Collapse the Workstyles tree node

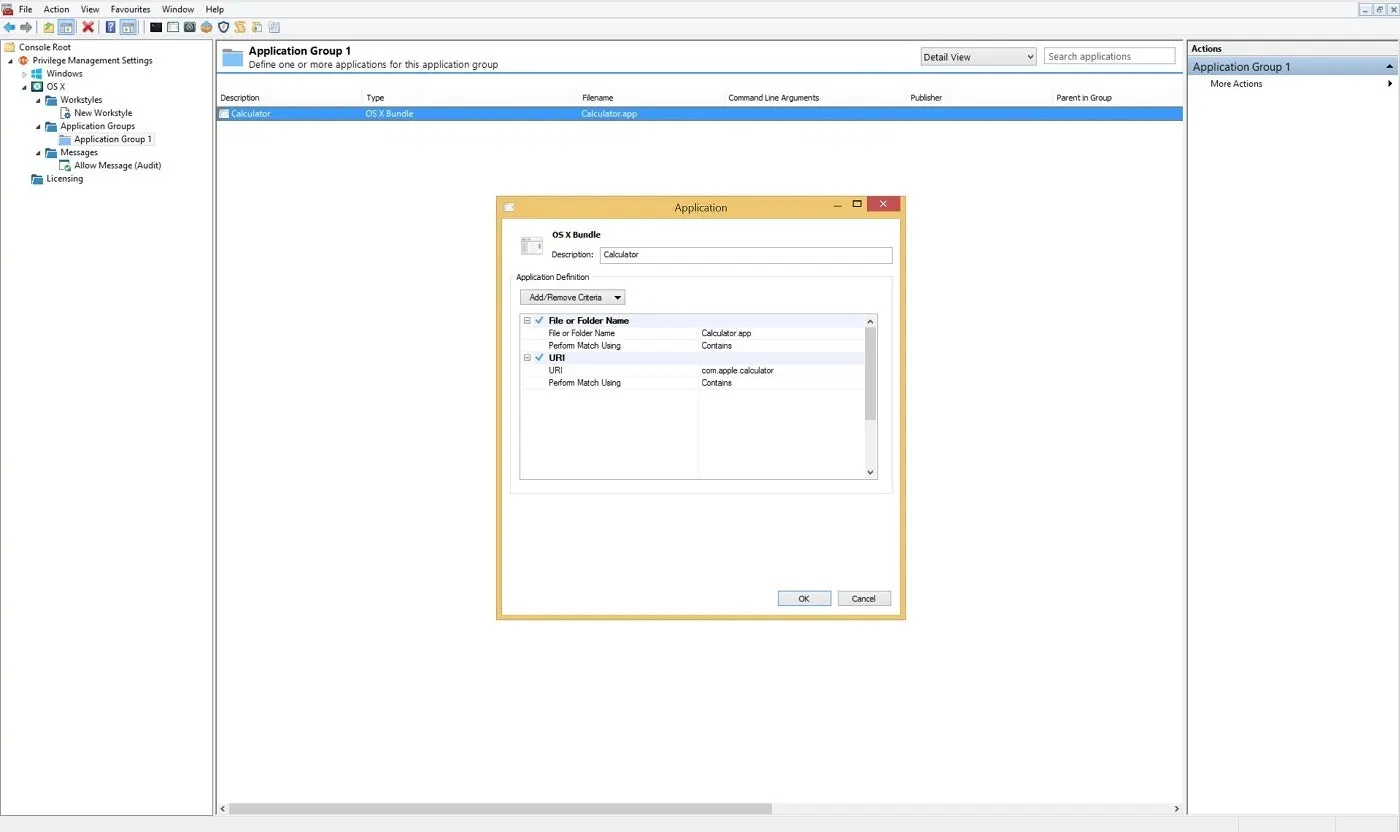point(39,100)
